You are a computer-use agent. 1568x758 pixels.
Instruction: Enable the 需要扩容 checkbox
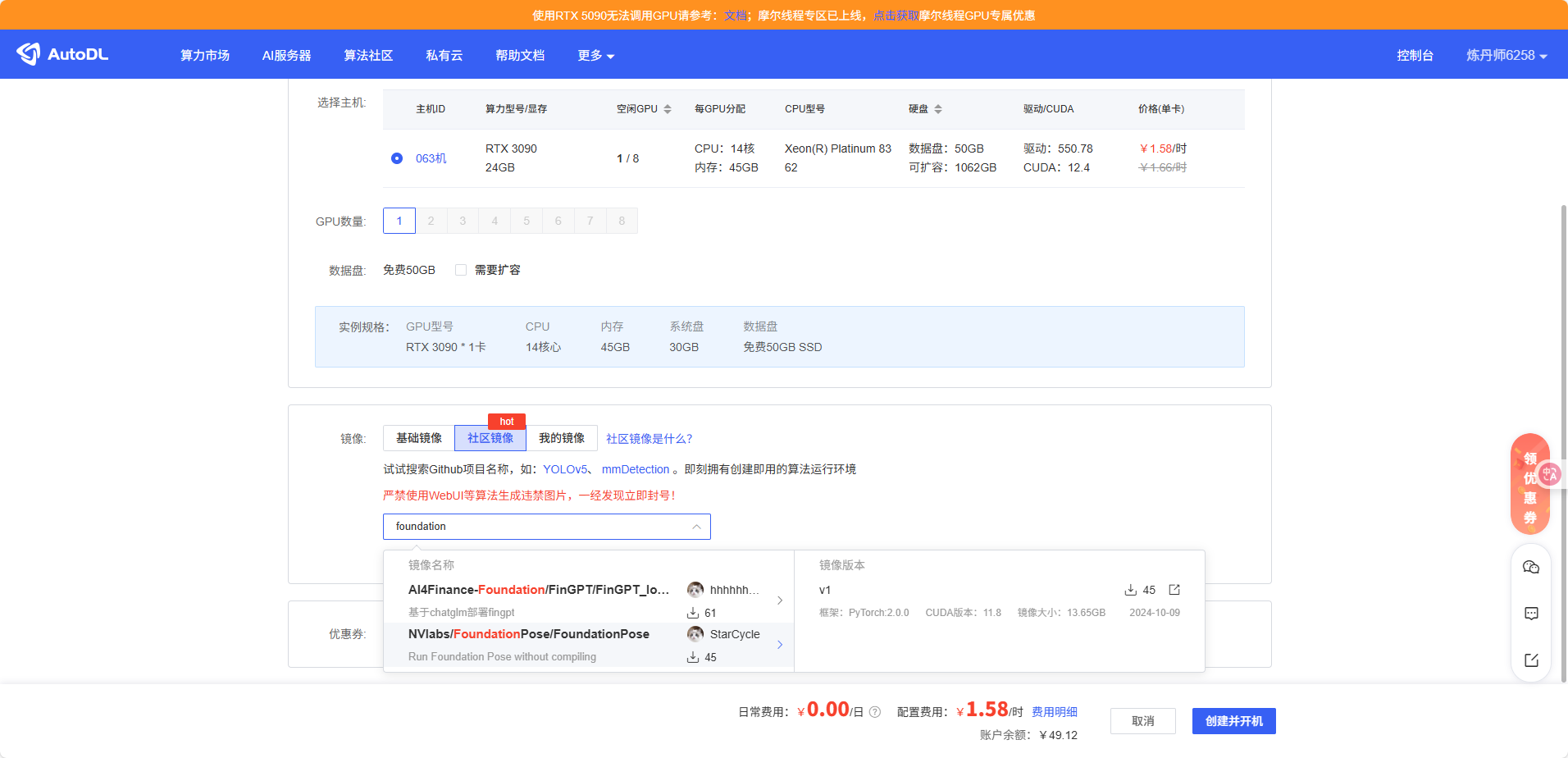[x=461, y=270]
